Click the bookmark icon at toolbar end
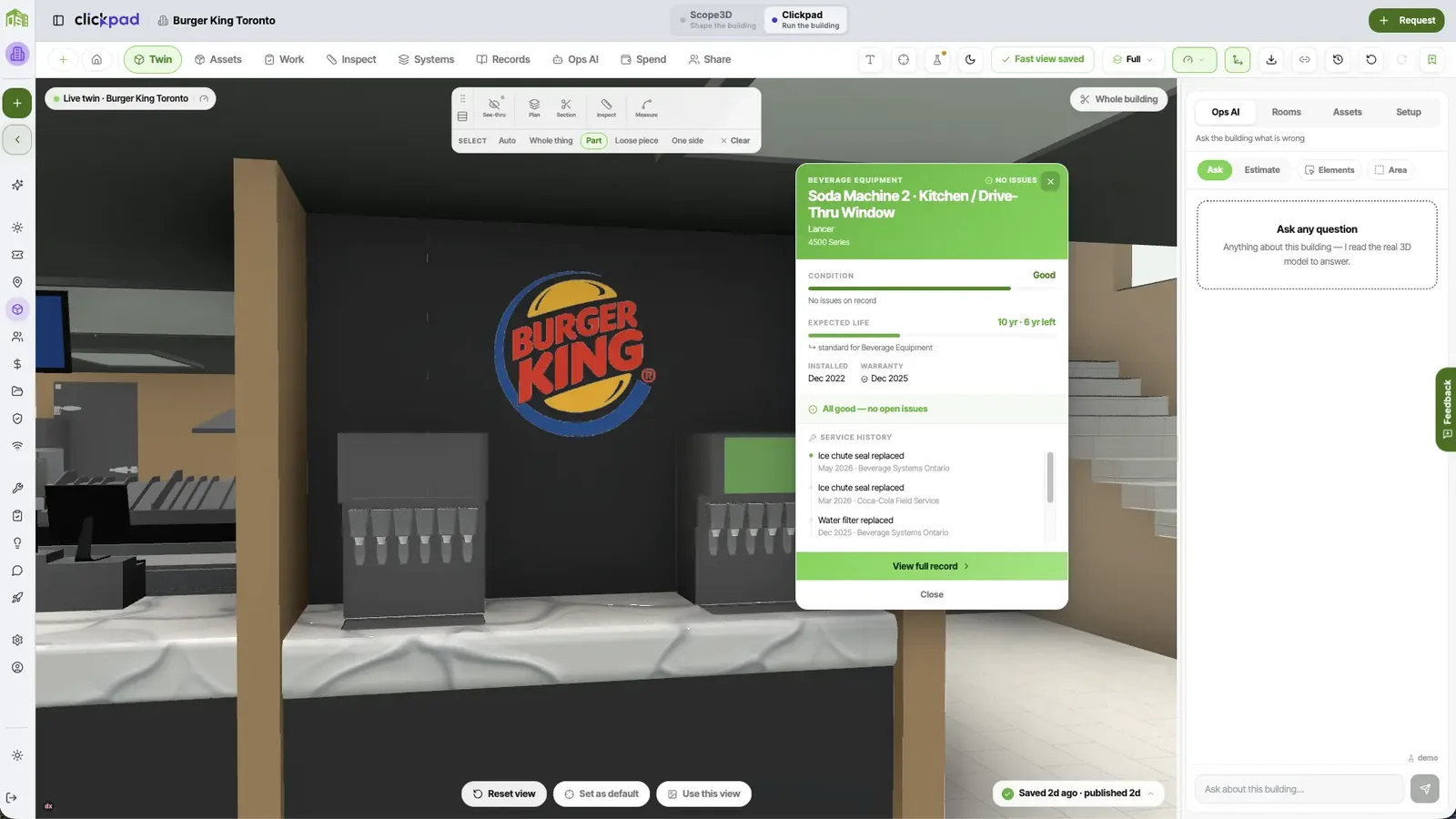This screenshot has height=819, width=1456. point(1432,59)
